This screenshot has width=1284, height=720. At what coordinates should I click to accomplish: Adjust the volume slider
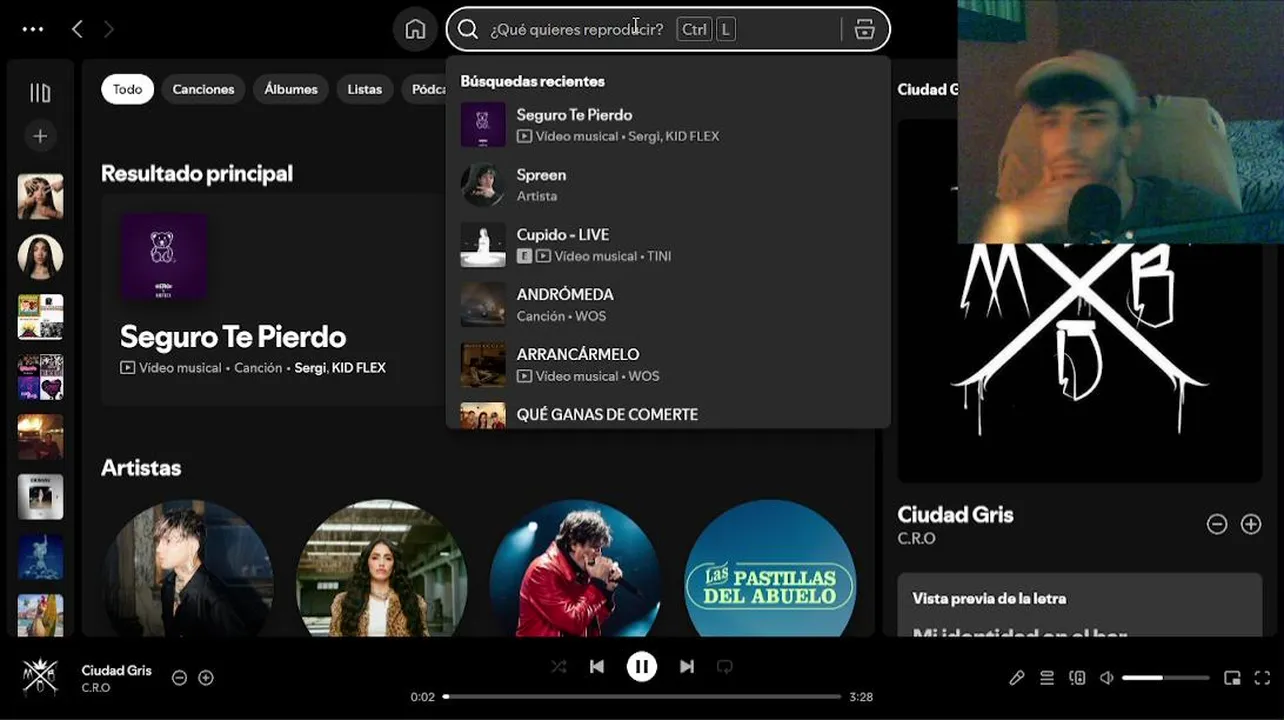coord(1165,677)
